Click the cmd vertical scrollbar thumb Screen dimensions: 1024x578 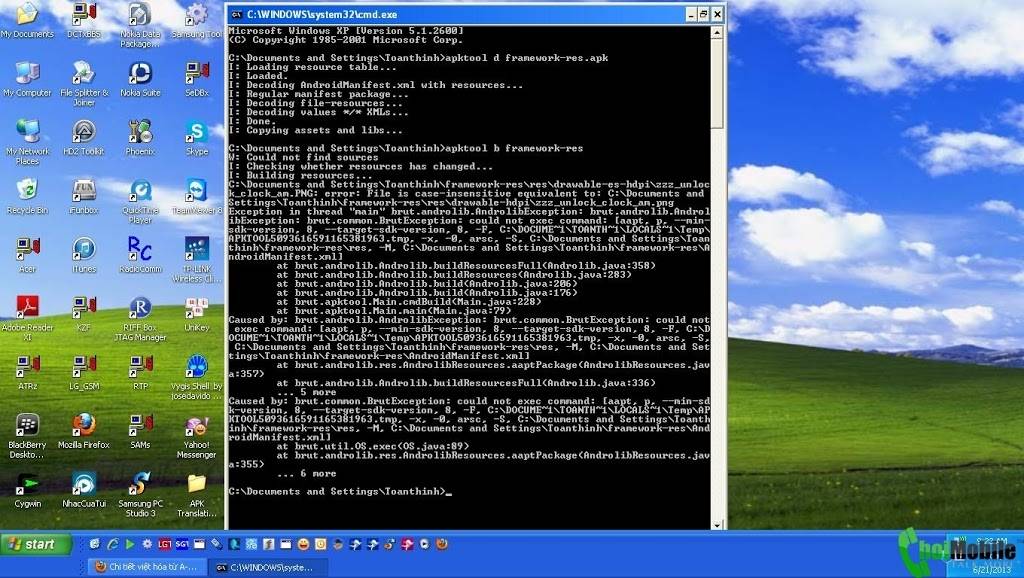point(717,83)
